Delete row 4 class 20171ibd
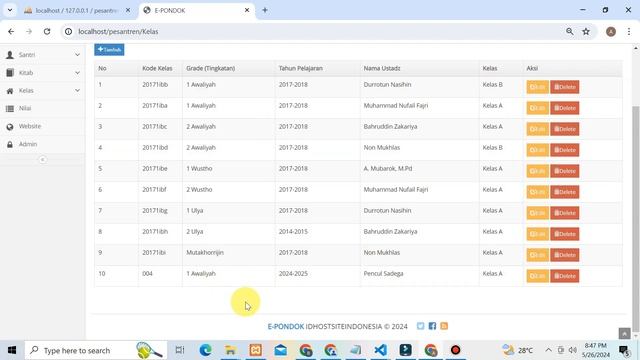This screenshot has width=640, height=360. click(x=564, y=150)
